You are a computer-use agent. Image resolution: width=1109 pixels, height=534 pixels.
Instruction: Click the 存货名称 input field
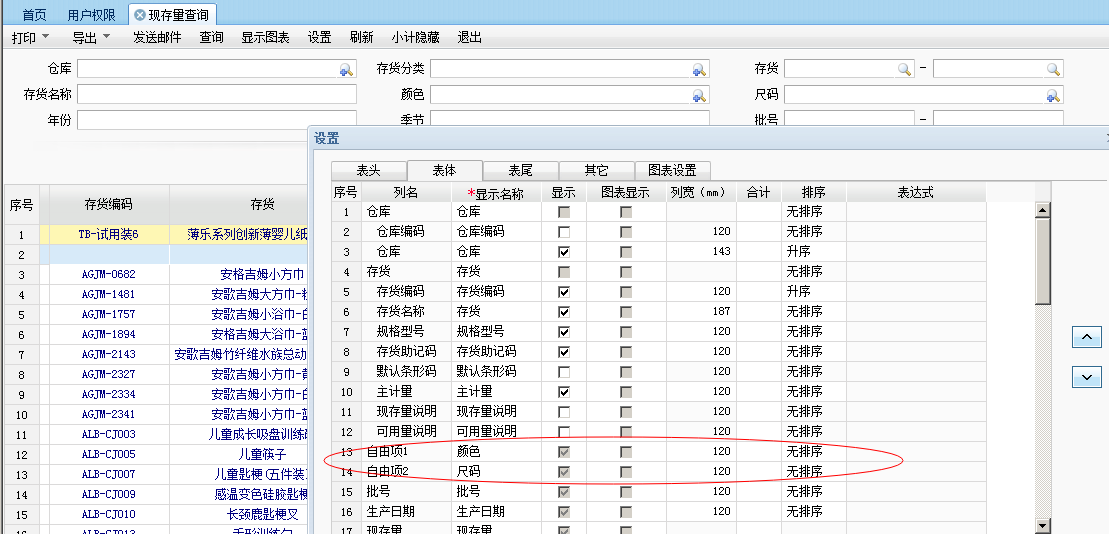217,95
